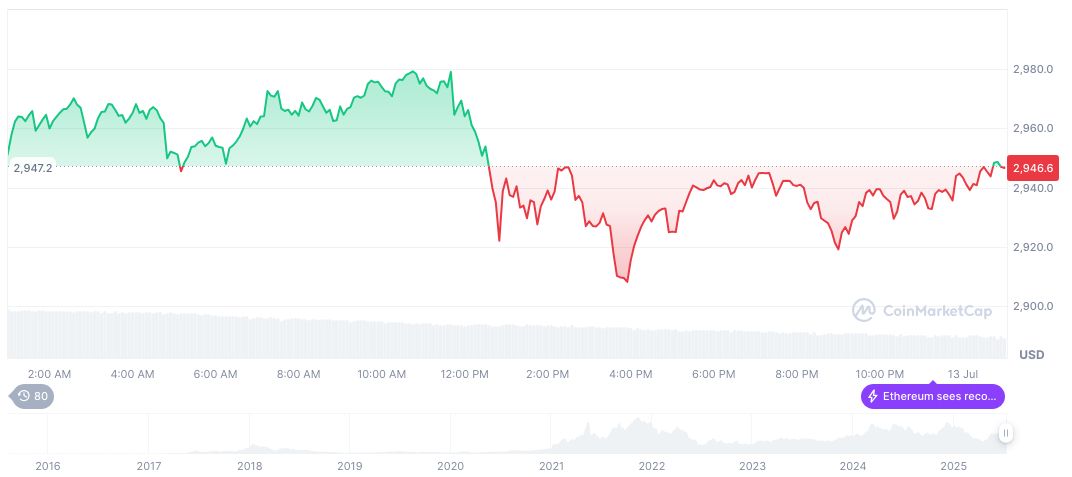Click the CoinMarketCap watermark logo

[x=922, y=311]
